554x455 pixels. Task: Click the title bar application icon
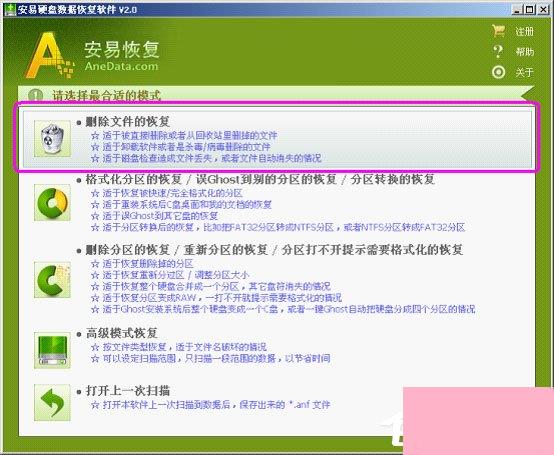(10, 9)
